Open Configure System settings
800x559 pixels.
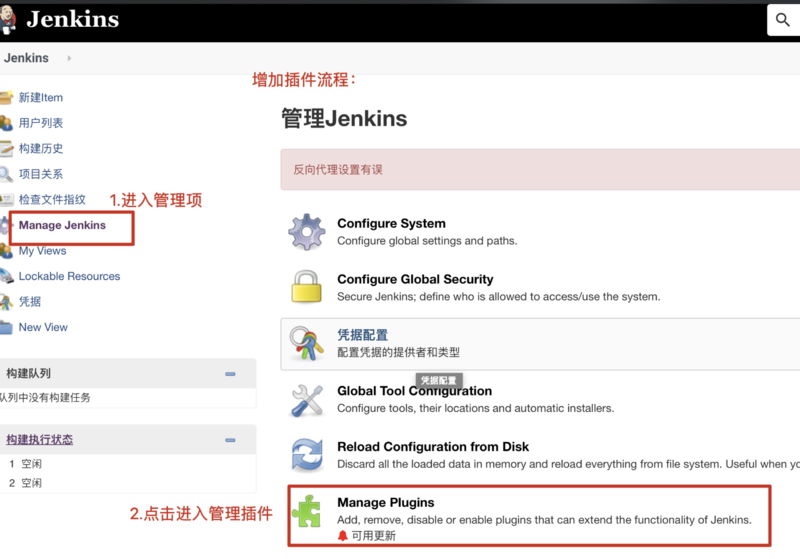(391, 223)
